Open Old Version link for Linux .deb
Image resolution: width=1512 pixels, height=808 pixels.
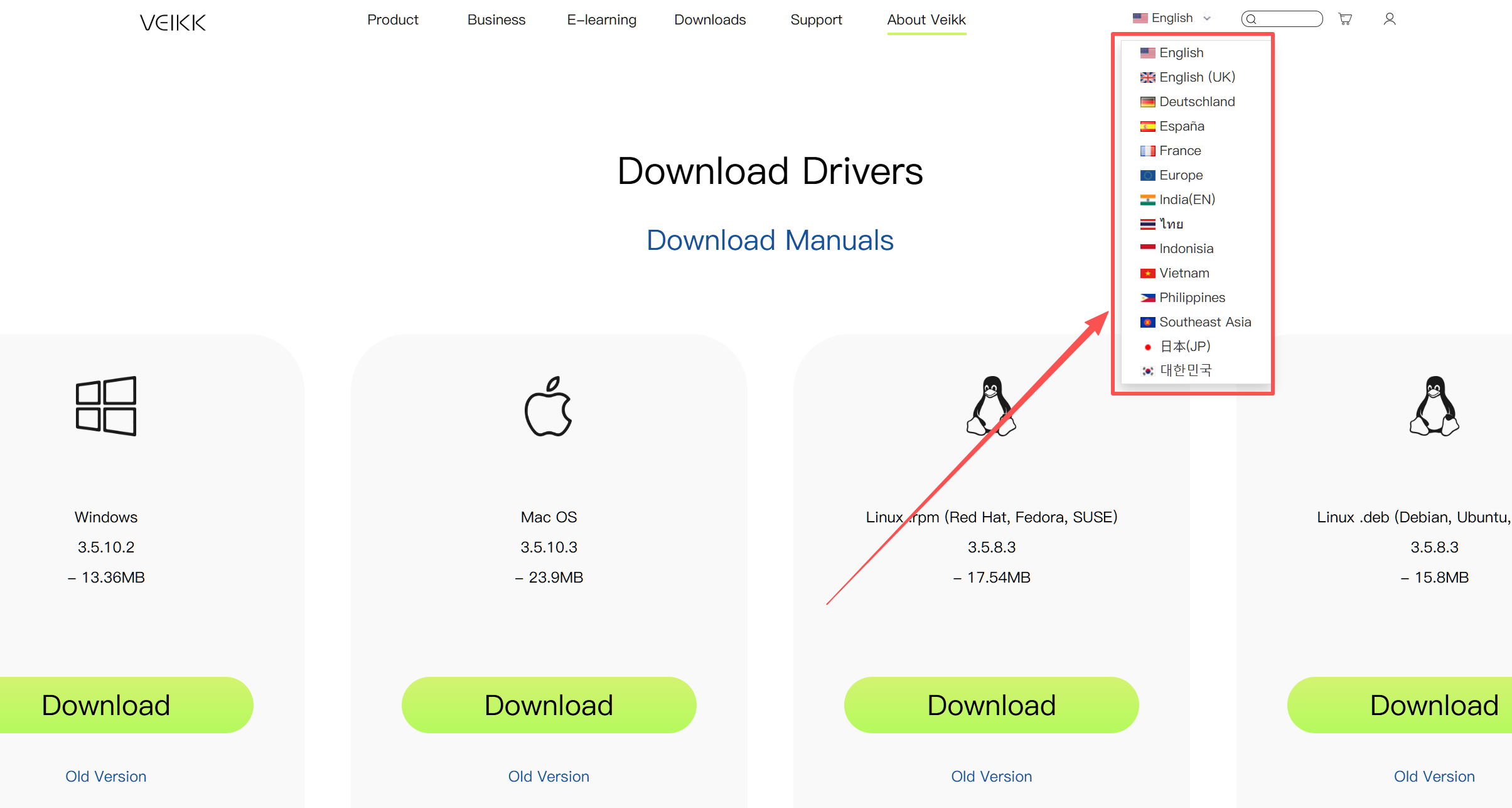point(1434,777)
